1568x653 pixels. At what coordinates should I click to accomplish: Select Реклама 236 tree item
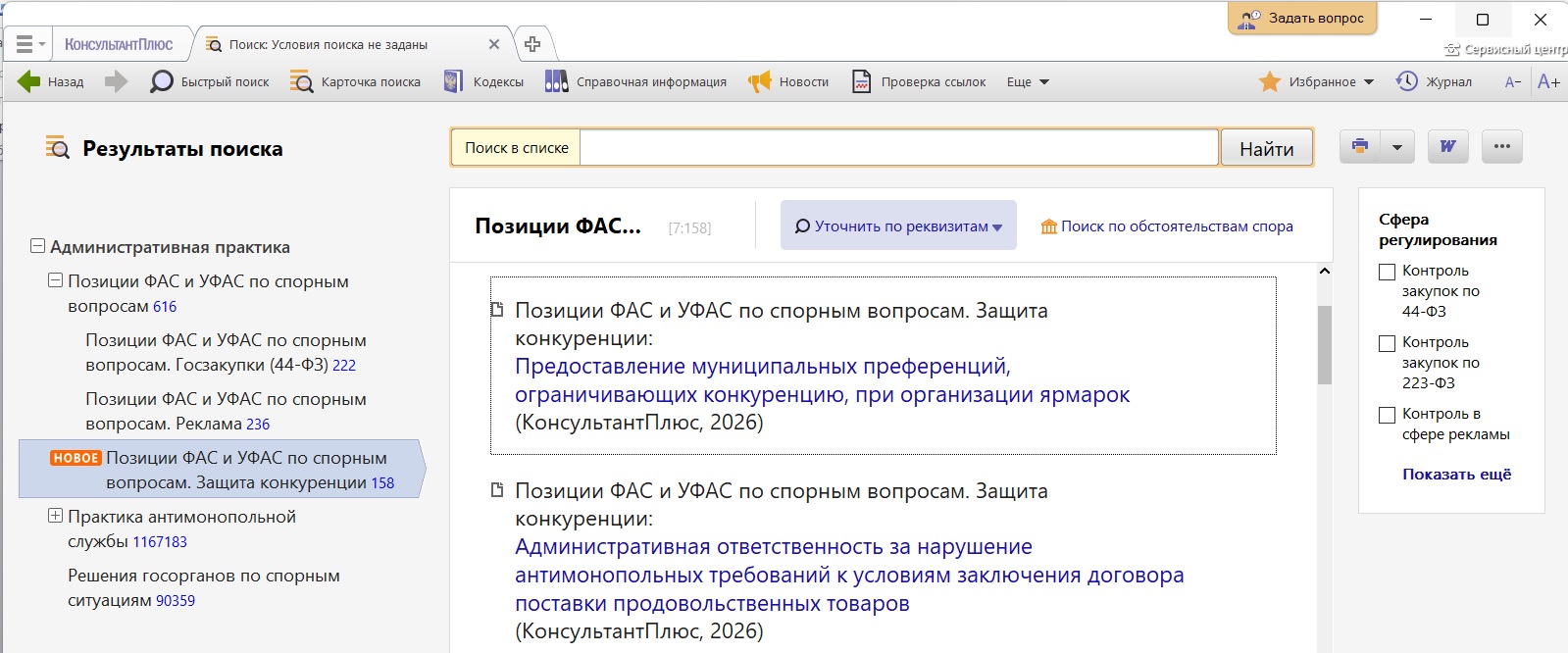point(226,411)
